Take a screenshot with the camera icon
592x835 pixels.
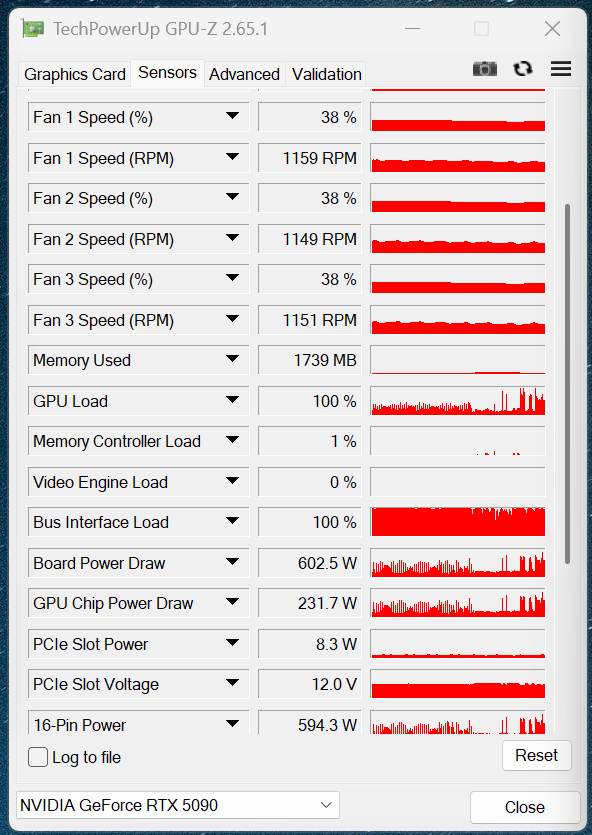click(484, 69)
